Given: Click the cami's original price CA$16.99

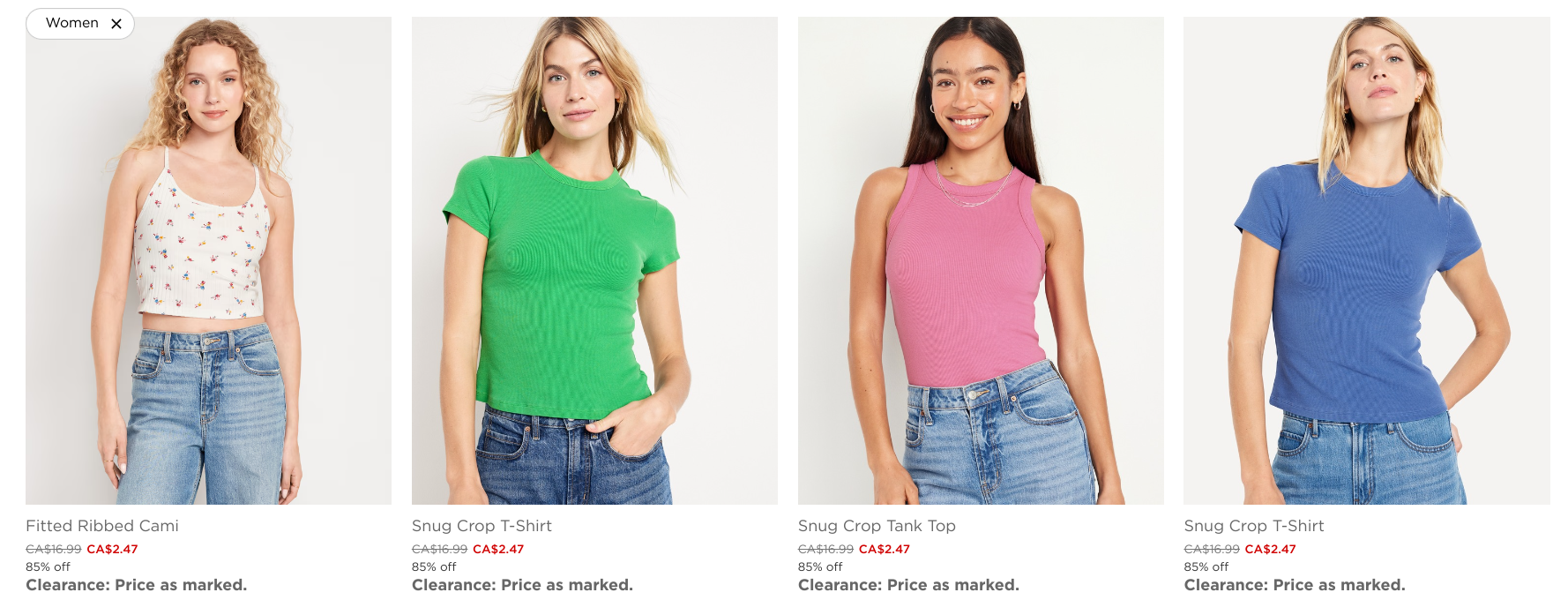Looking at the screenshot, I should click(54, 549).
